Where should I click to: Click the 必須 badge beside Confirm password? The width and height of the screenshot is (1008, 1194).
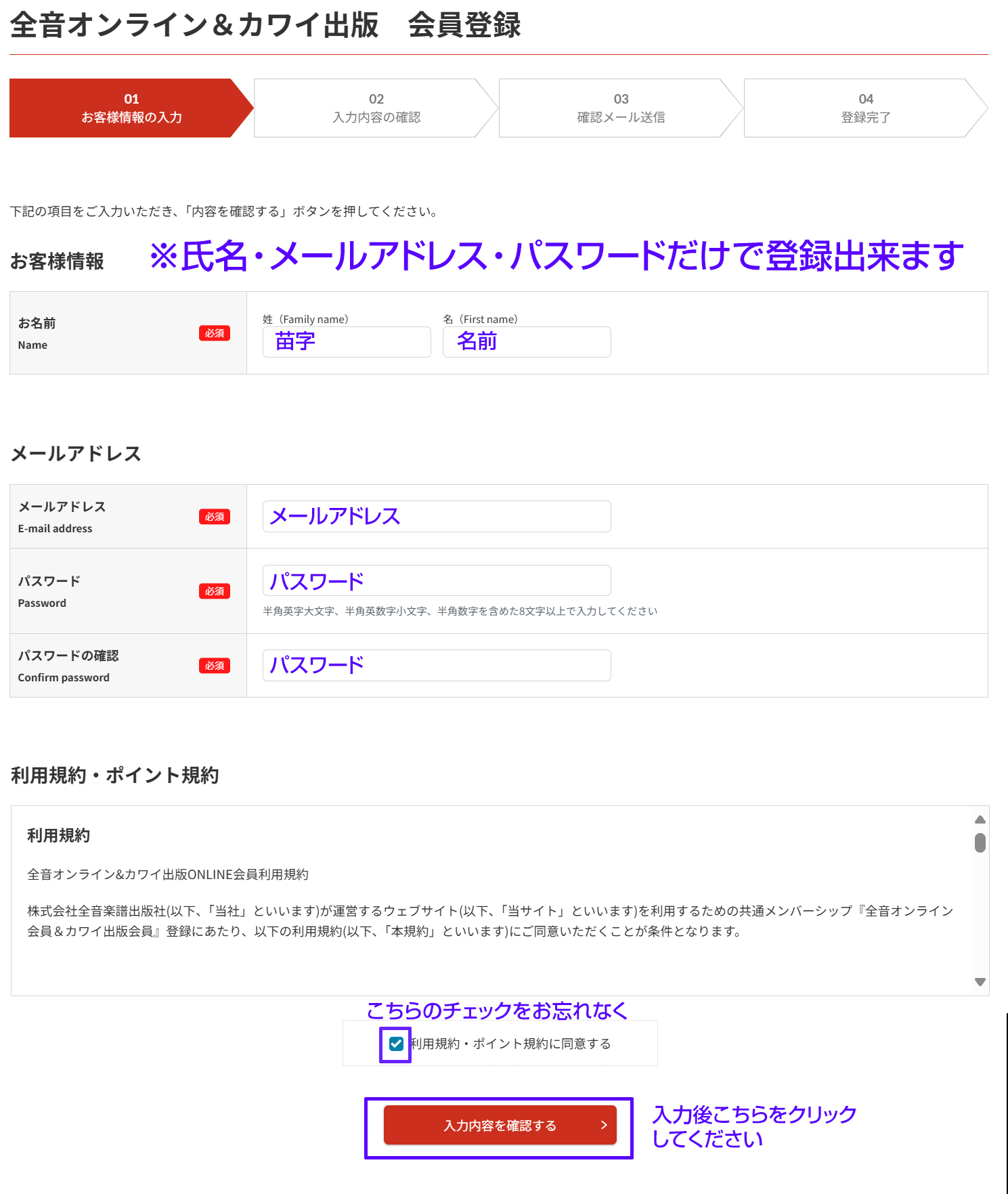pos(214,666)
